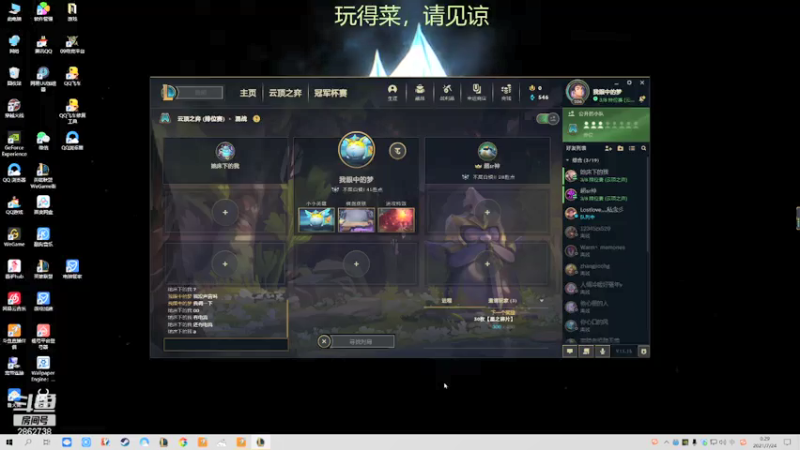Select the Little Legend thumbnail
800x450 pixels.
coord(316,220)
